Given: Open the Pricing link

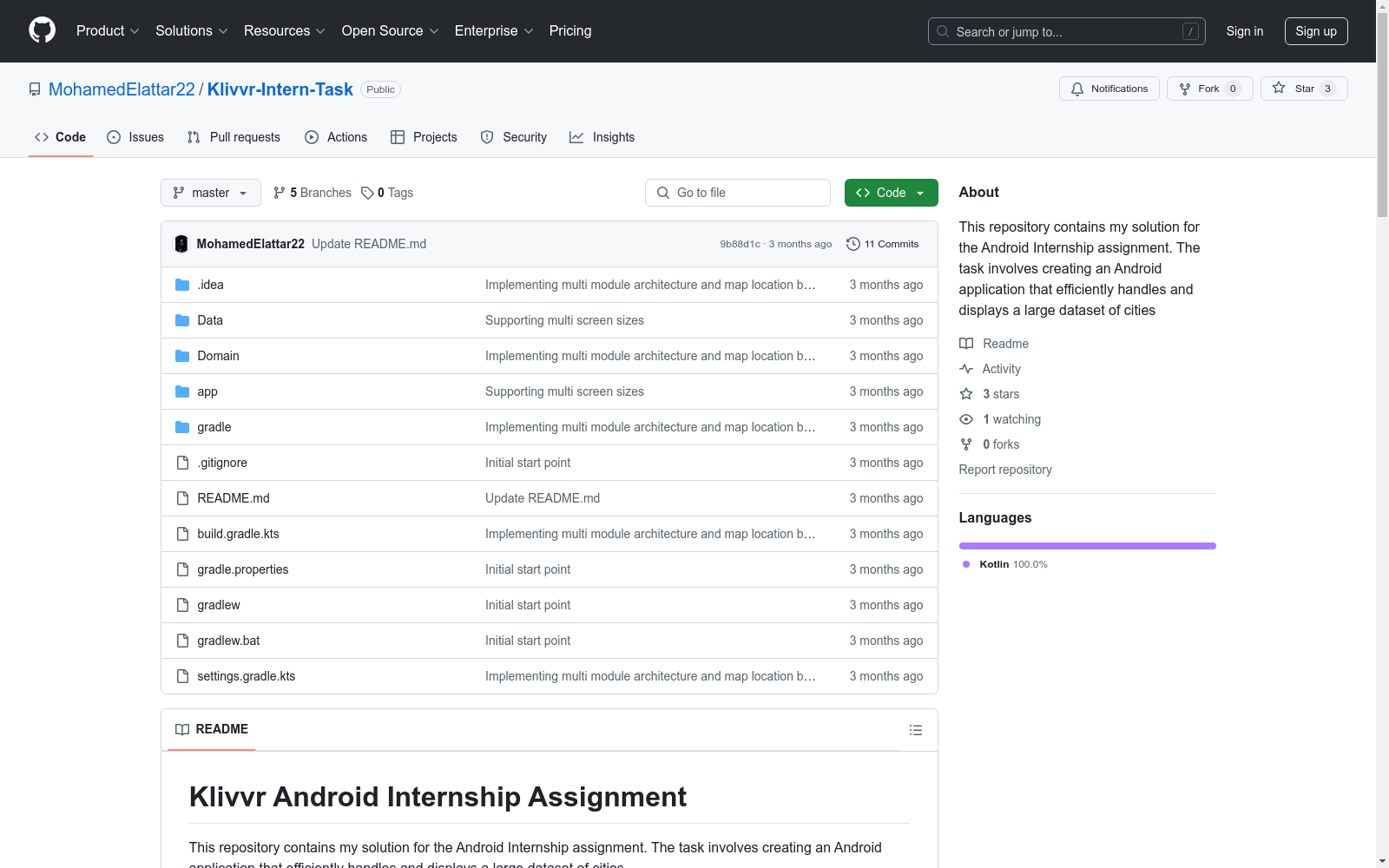Looking at the screenshot, I should (x=570, y=31).
